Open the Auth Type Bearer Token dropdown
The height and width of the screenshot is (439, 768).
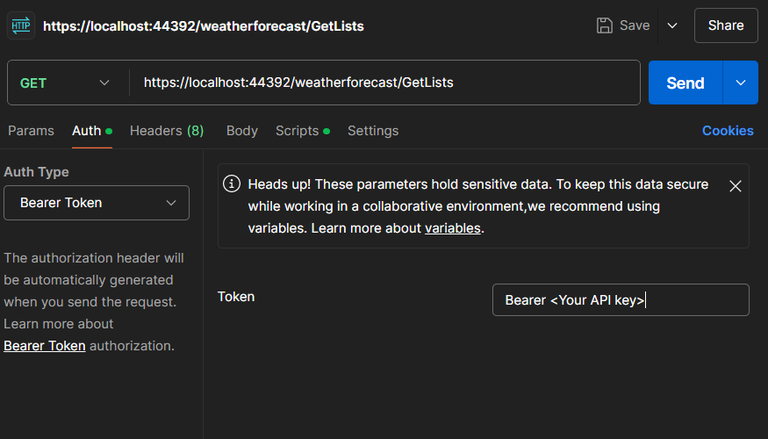pyautogui.click(x=96, y=203)
